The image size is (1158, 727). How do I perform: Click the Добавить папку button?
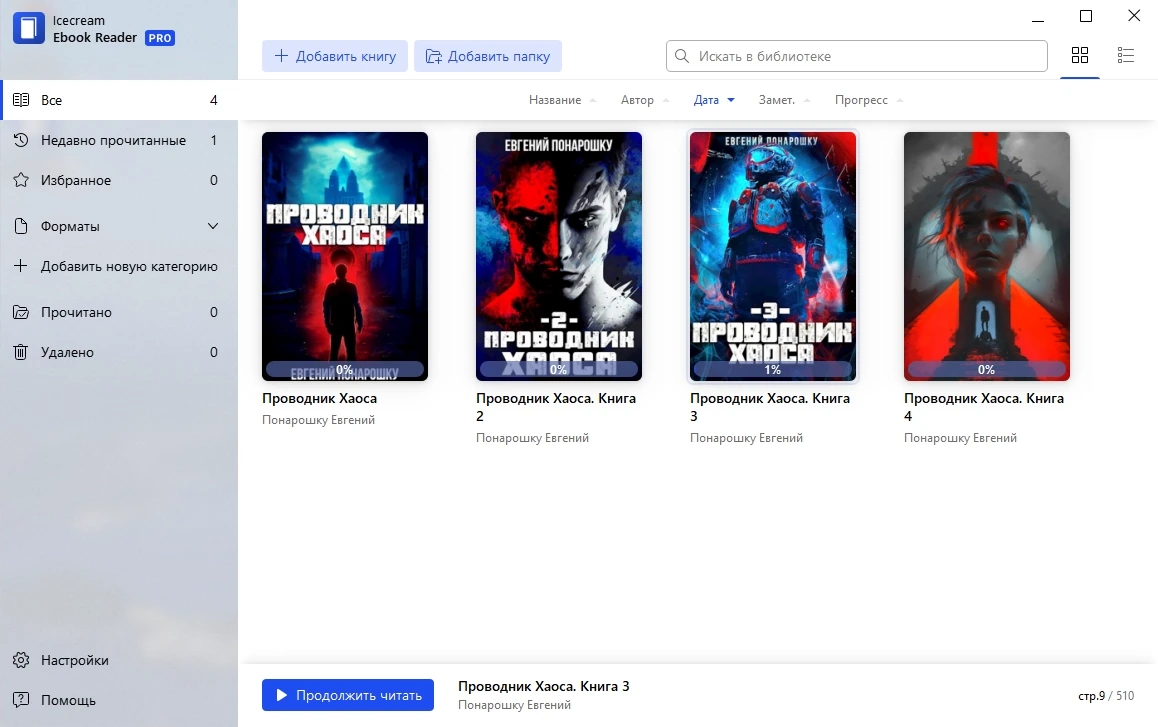point(487,56)
